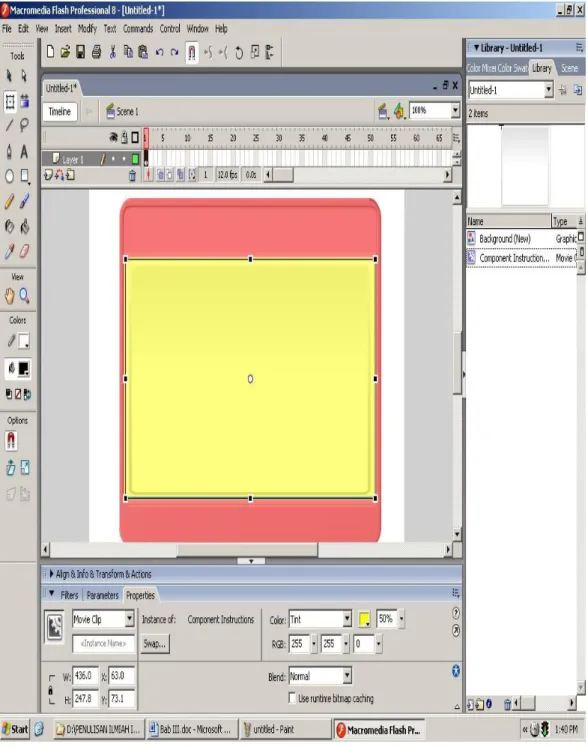This screenshot has height=747, width=588.
Task: Open Library document Untitled-1 dropdown
Action: pos(548,90)
